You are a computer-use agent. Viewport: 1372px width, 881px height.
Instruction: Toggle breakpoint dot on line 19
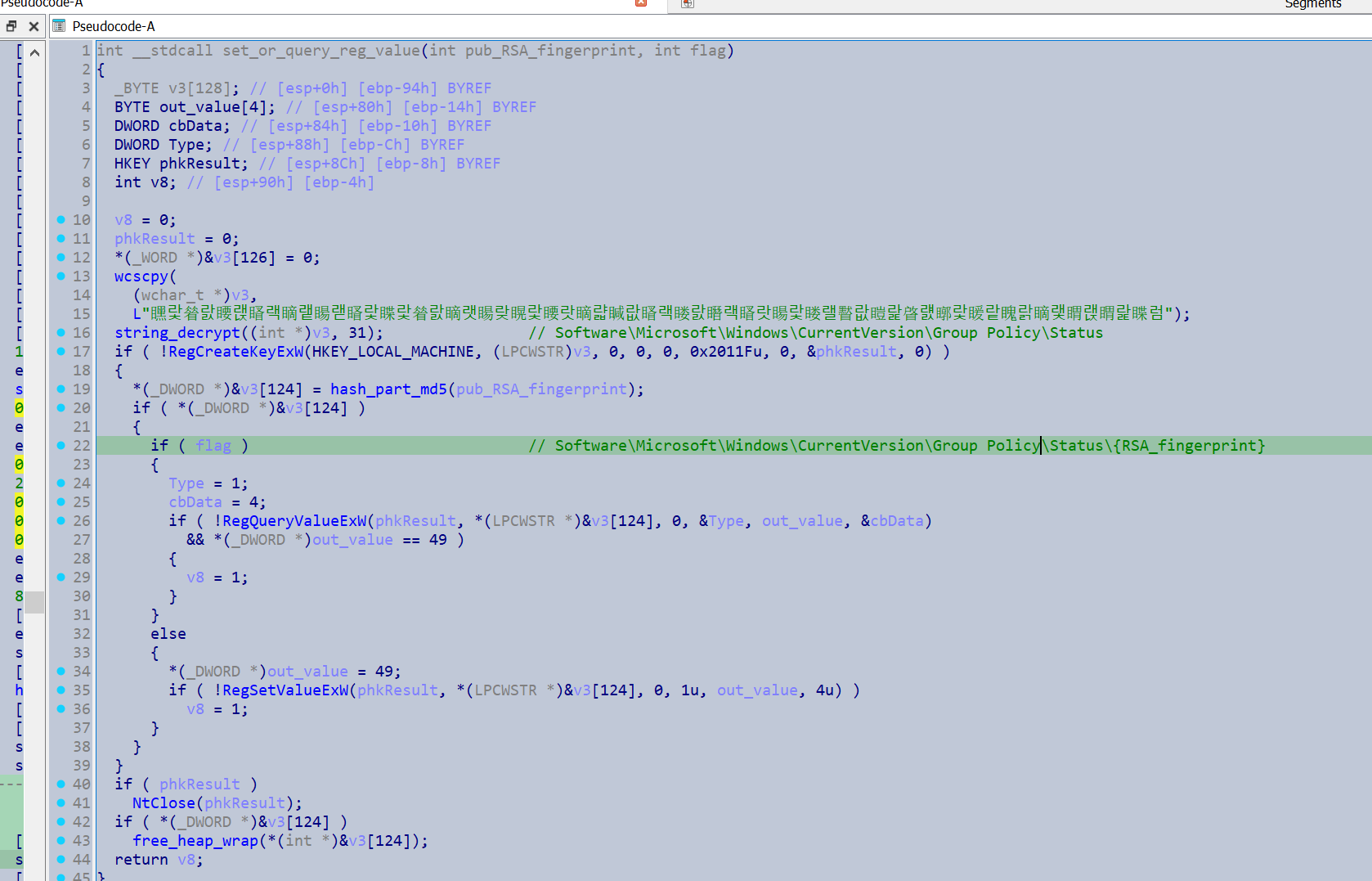pyautogui.click(x=61, y=389)
